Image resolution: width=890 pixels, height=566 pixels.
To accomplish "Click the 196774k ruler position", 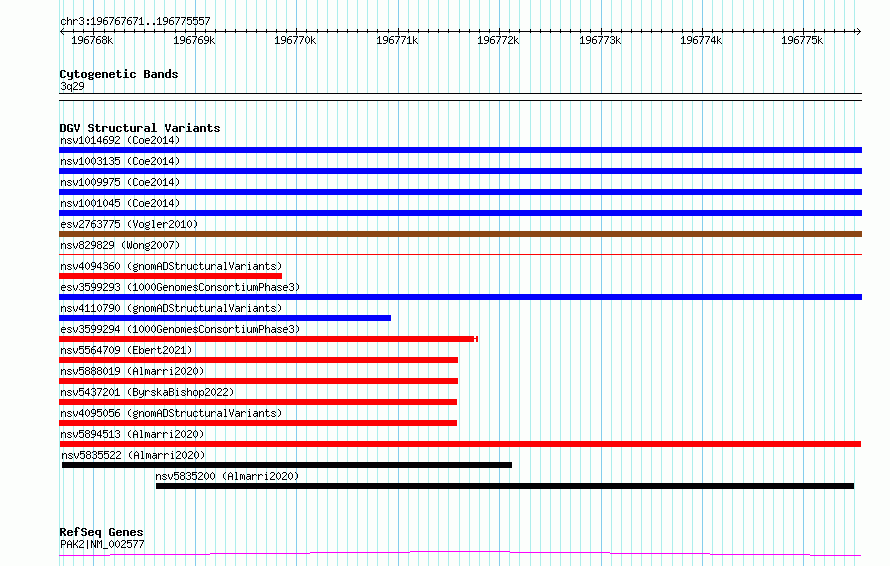I will (702, 40).
